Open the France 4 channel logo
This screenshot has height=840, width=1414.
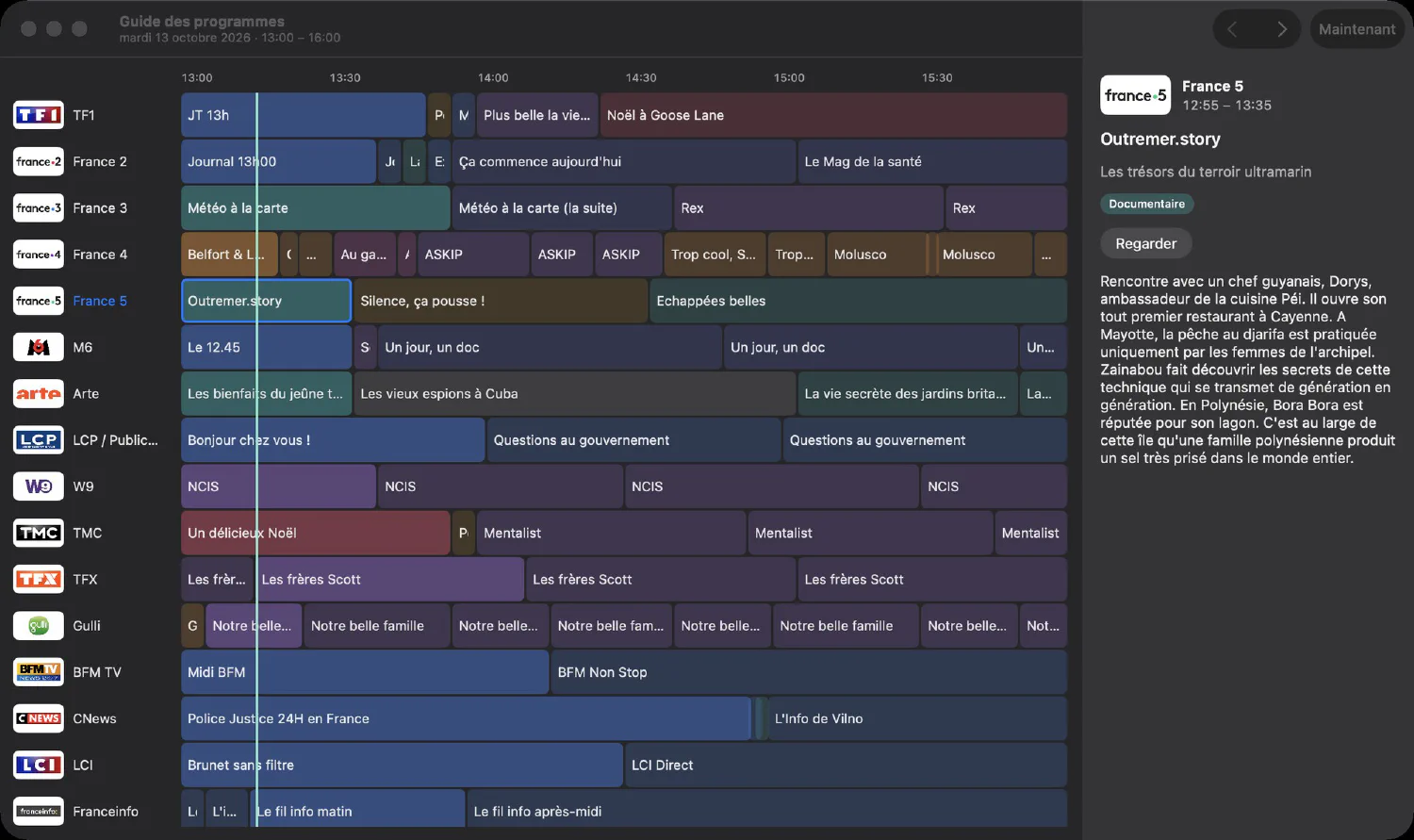coord(39,255)
